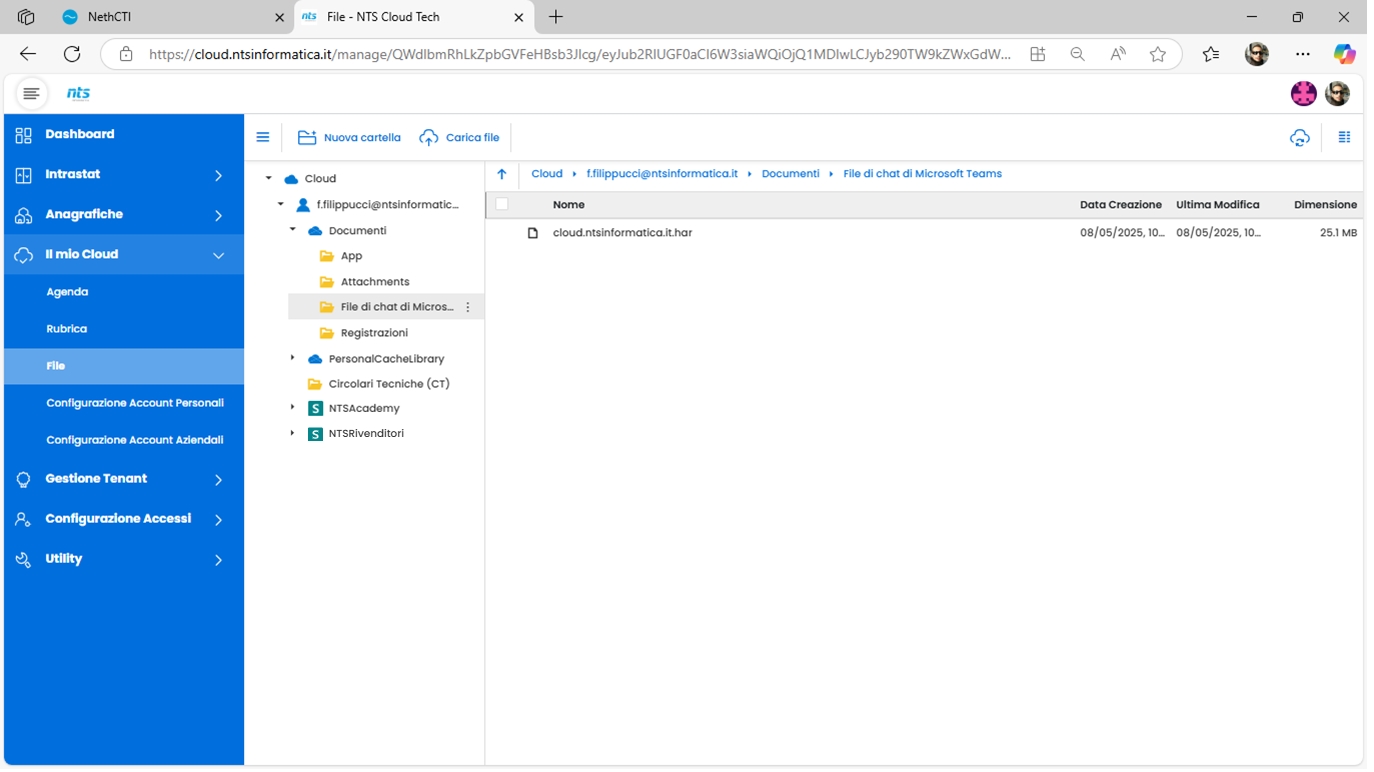Collapse the Cloud root tree node
The width and height of the screenshot is (1374, 772).
pos(269,179)
